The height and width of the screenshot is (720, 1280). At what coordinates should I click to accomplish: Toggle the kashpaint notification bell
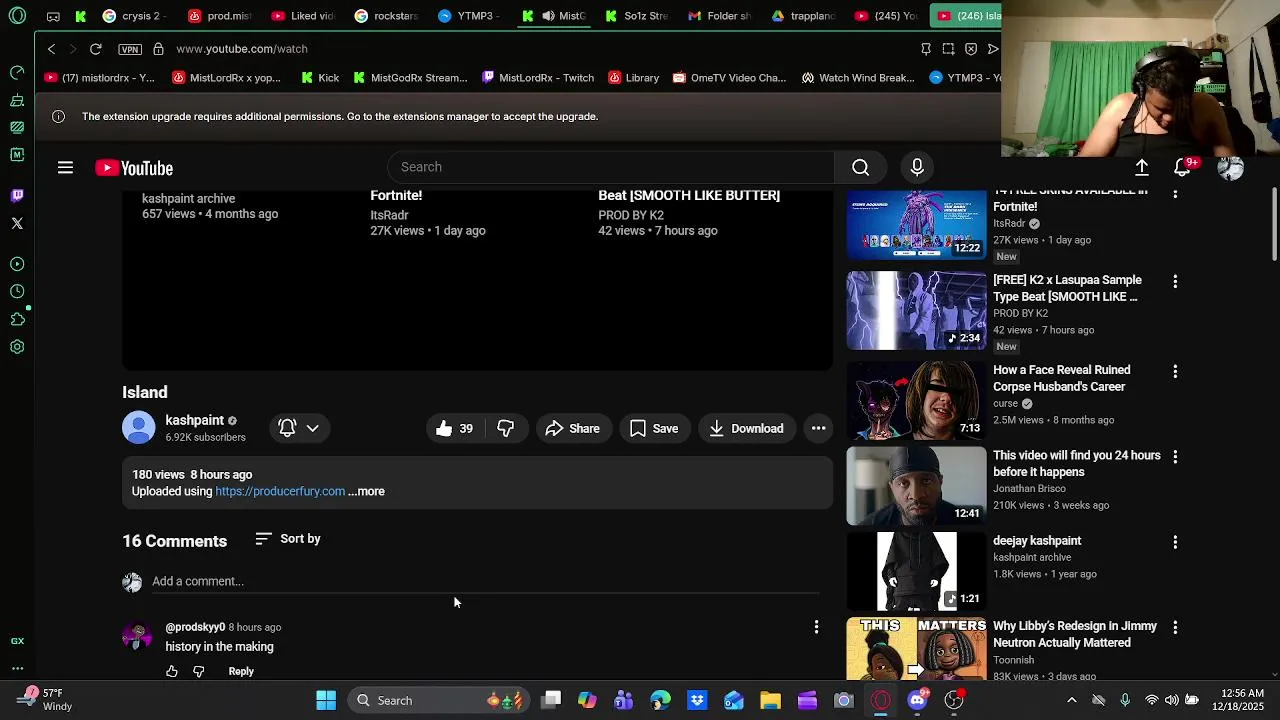pyautogui.click(x=287, y=428)
